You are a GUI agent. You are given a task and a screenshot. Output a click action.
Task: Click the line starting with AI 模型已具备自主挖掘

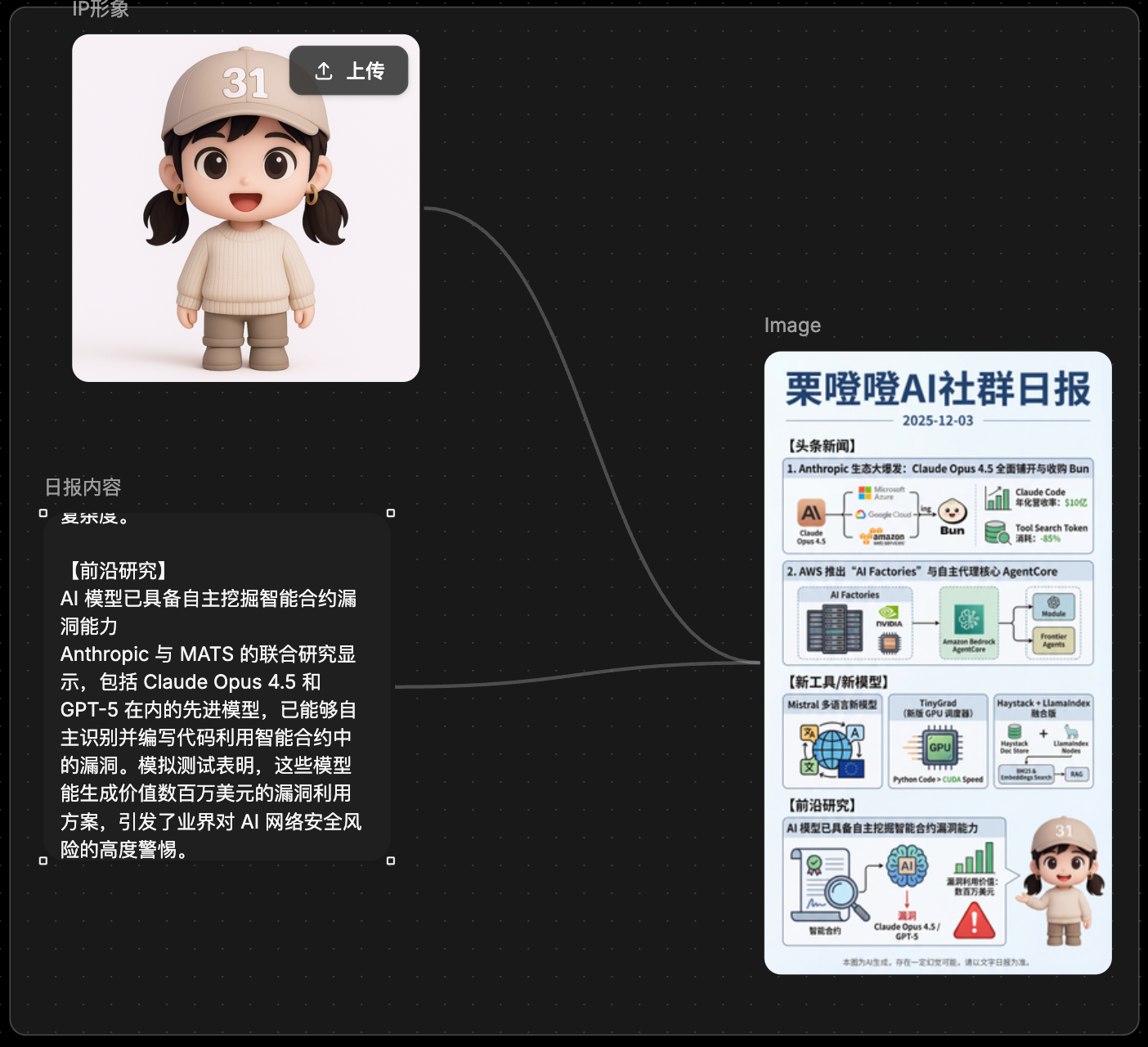coord(209,599)
